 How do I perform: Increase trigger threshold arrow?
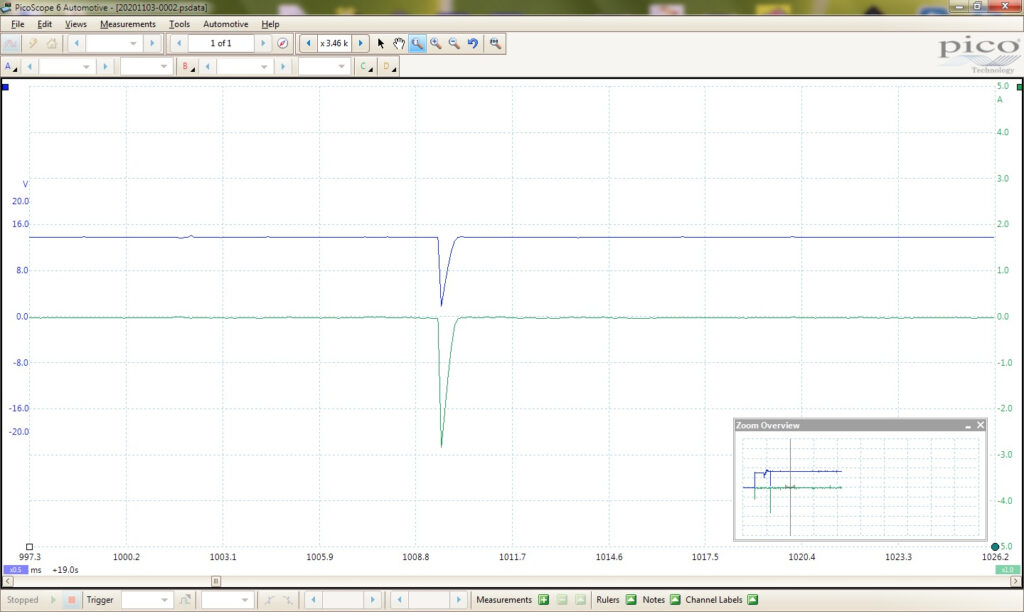tap(372, 600)
